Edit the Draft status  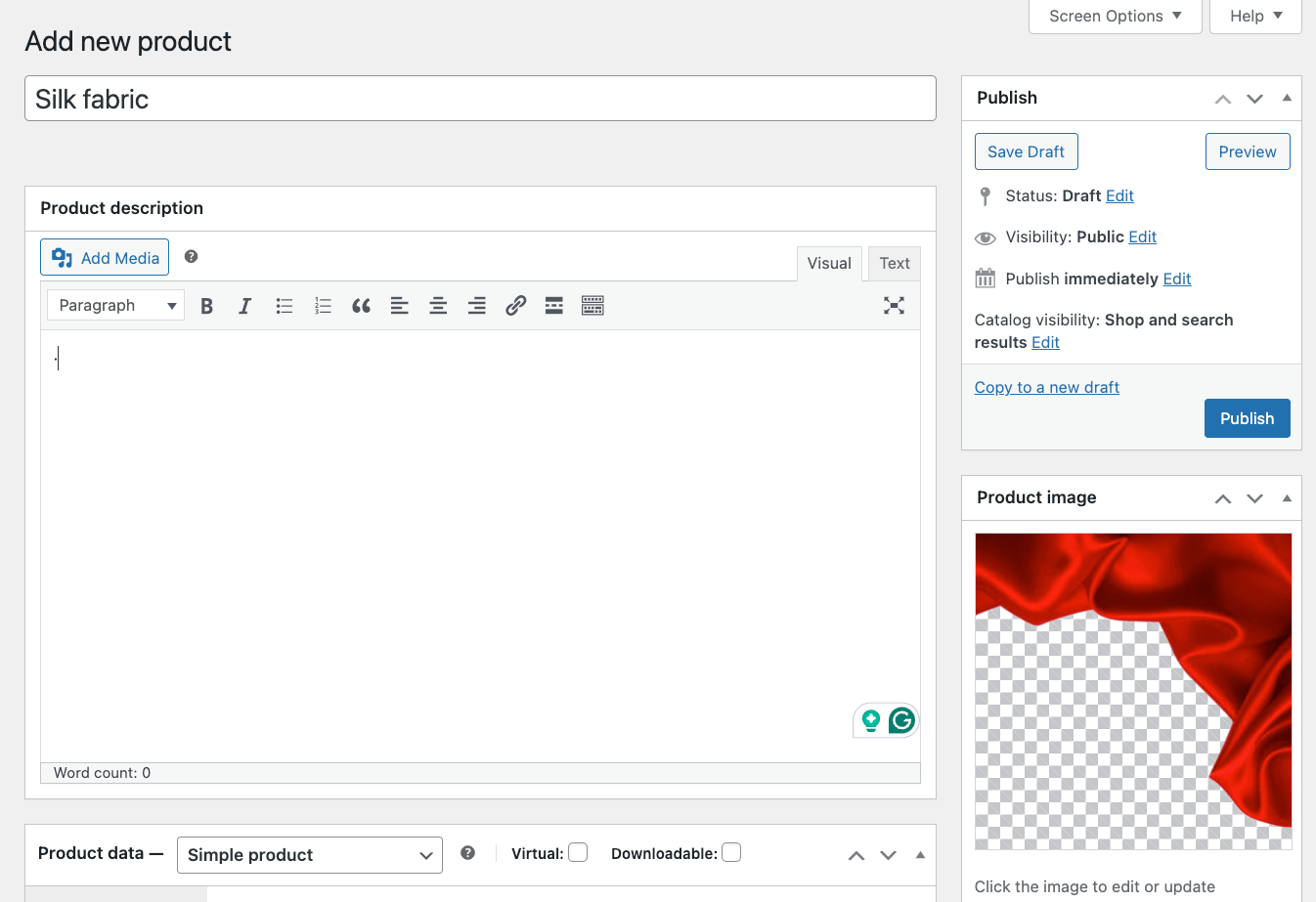pyautogui.click(x=1119, y=195)
